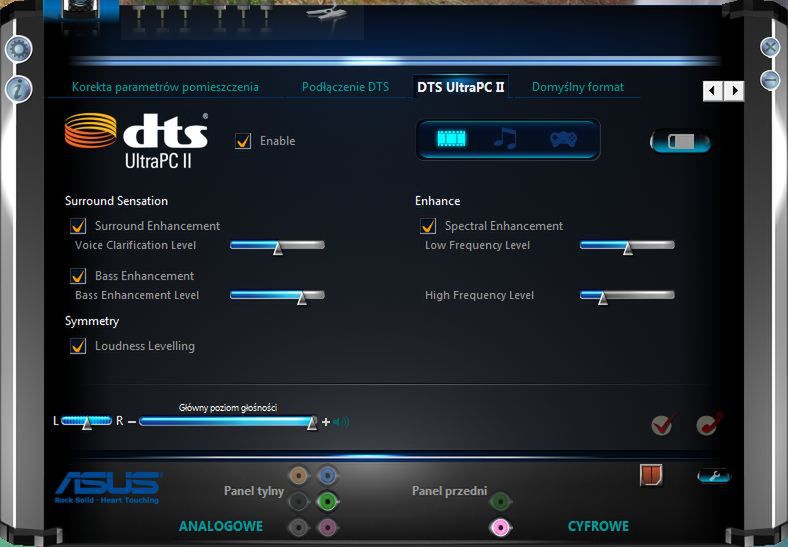
Task: Click the blue rear panel jack
Action: (x=328, y=475)
